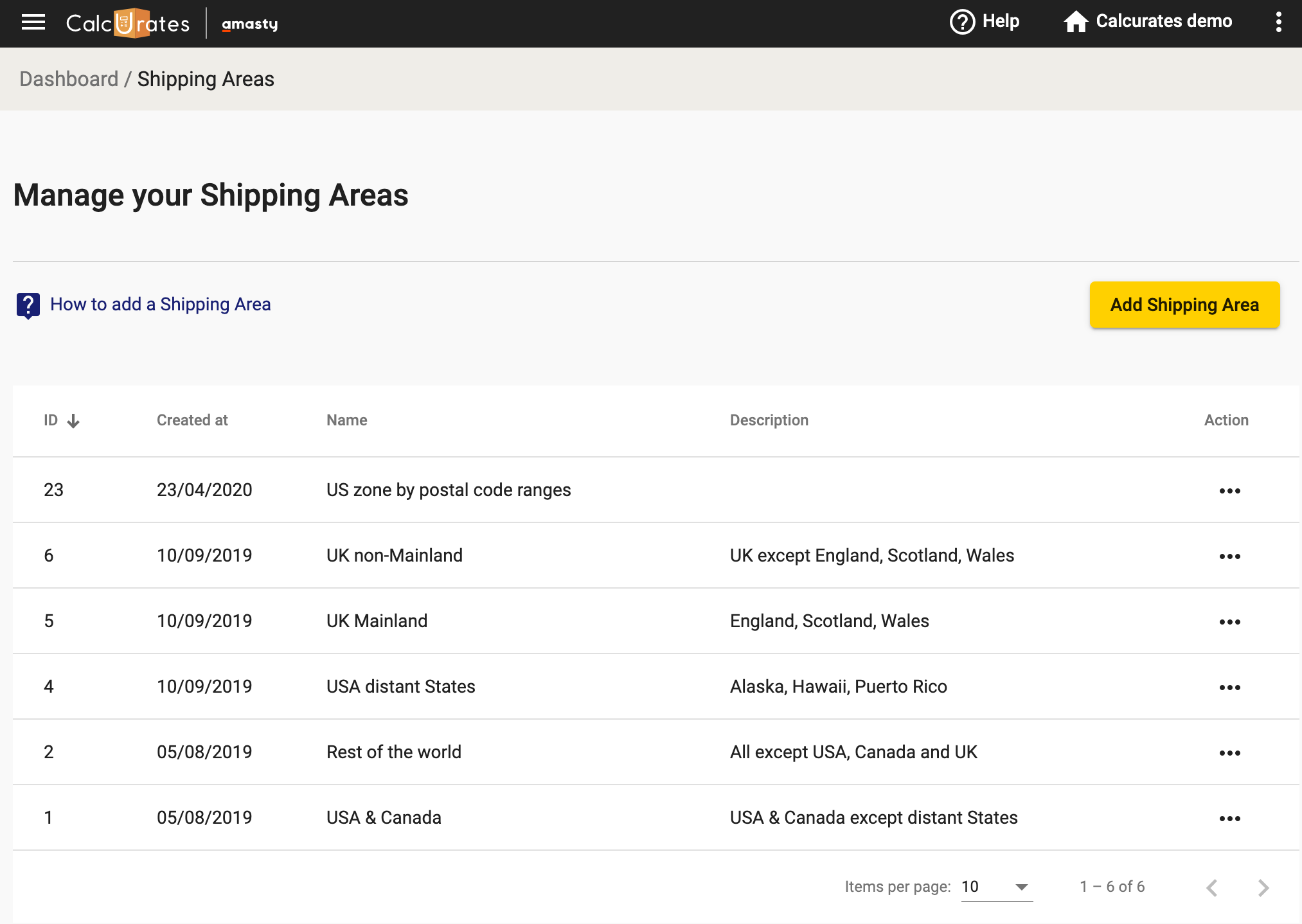Open action menu for US zone by postal code ranges
Screen dimensions: 1302x924
[1230, 490]
